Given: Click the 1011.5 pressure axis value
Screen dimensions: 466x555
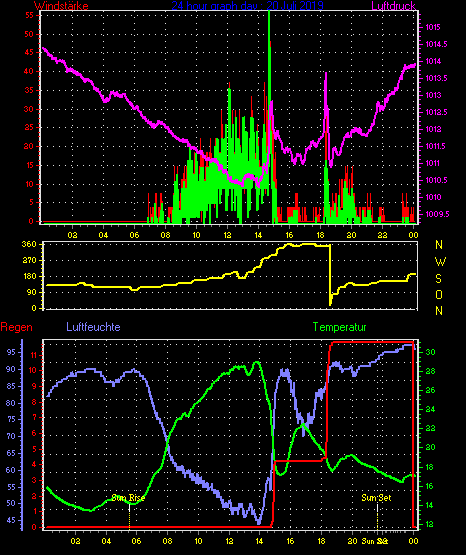Looking at the screenshot, I should point(436,146).
